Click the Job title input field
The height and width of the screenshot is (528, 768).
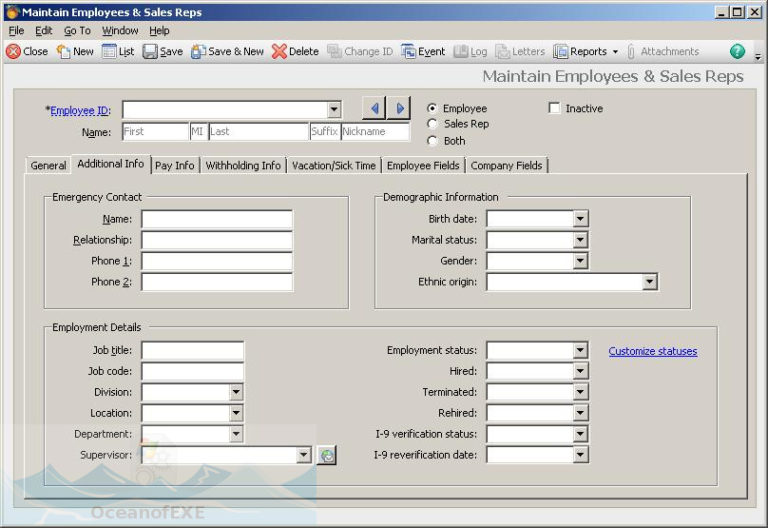click(x=192, y=350)
